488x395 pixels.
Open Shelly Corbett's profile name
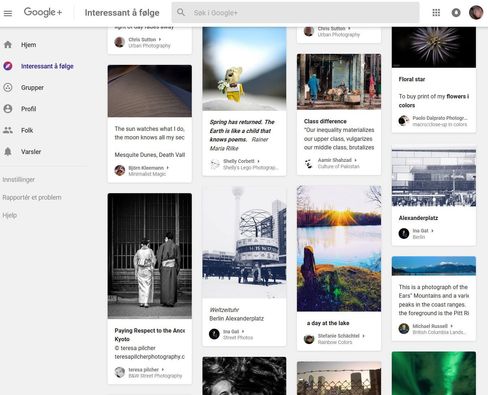pyautogui.click(x=239, y=161)
